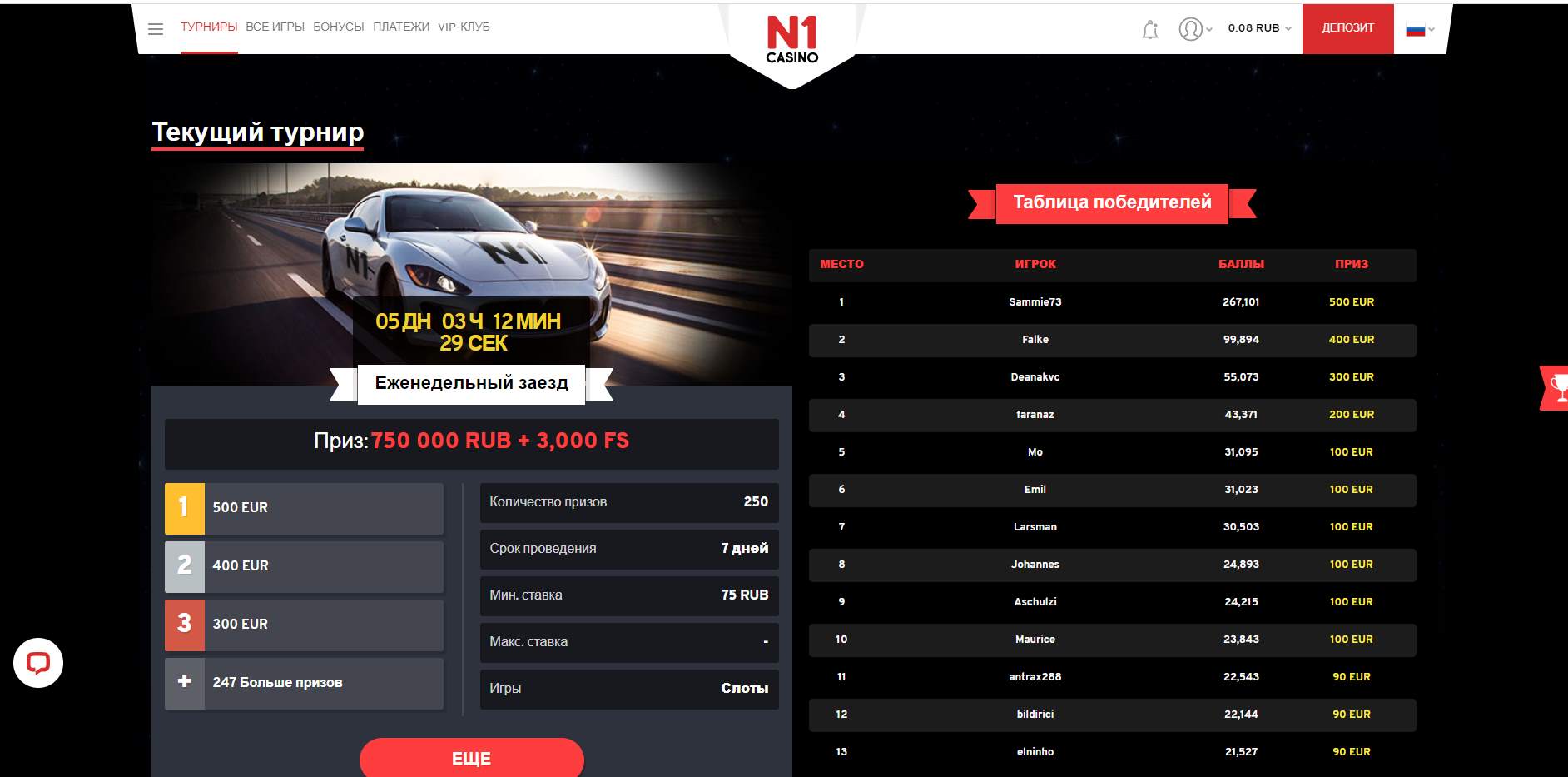
Task: Click the tournament car banner image
Action: click(x=471, y=242)
